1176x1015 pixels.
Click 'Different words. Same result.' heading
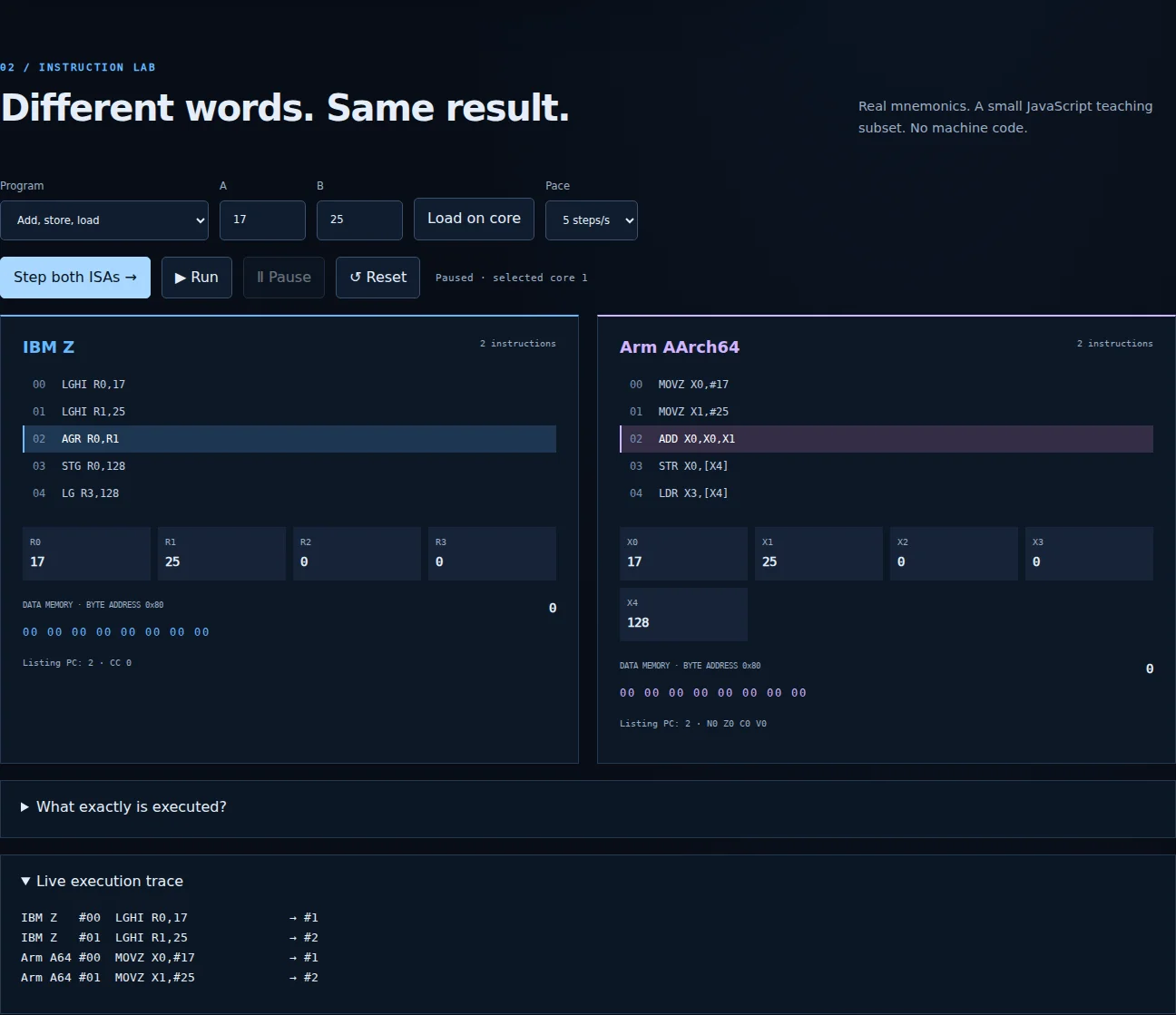(285, 108)
